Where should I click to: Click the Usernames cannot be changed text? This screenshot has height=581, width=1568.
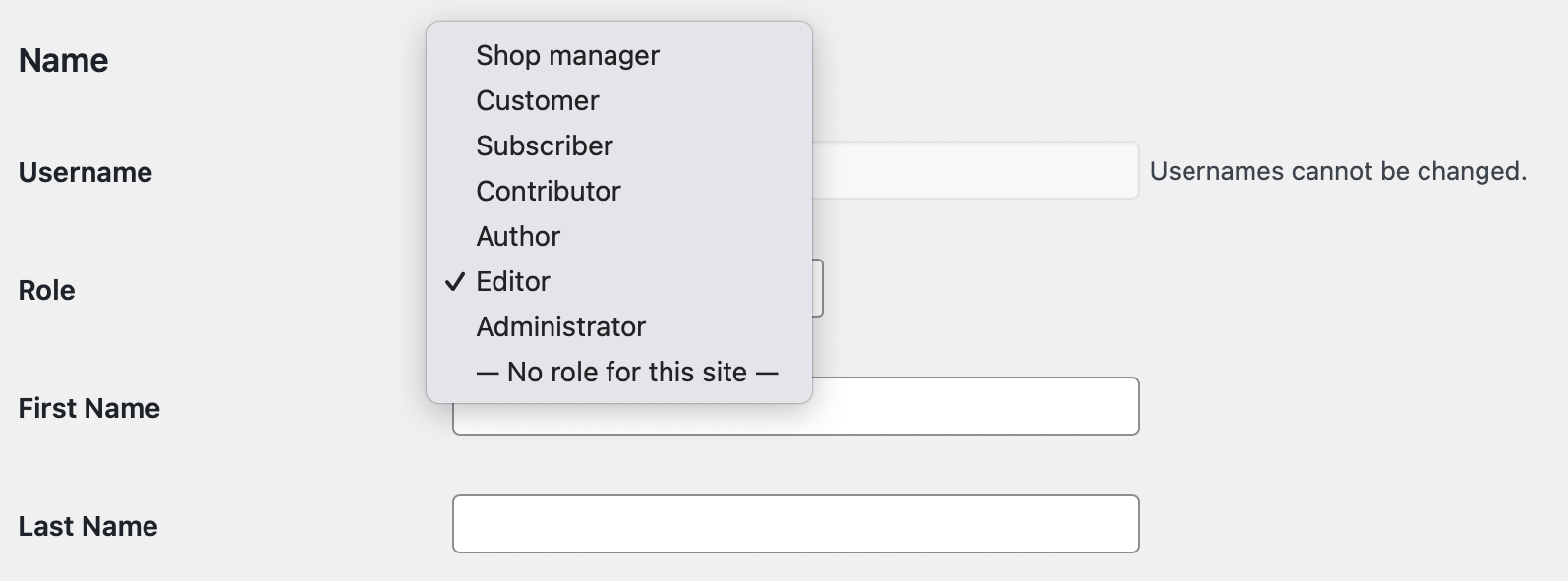click(x=1339, y=170)
